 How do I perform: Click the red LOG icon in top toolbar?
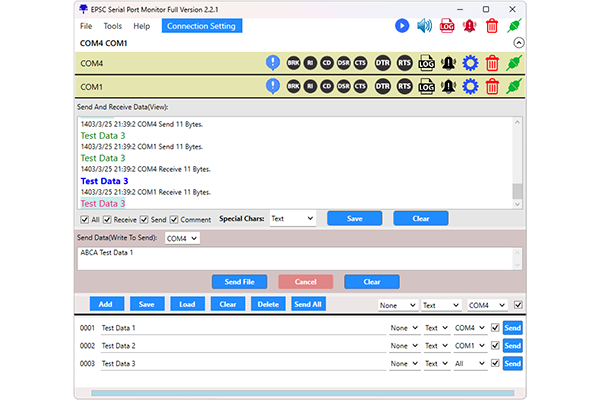click(447, 25)
